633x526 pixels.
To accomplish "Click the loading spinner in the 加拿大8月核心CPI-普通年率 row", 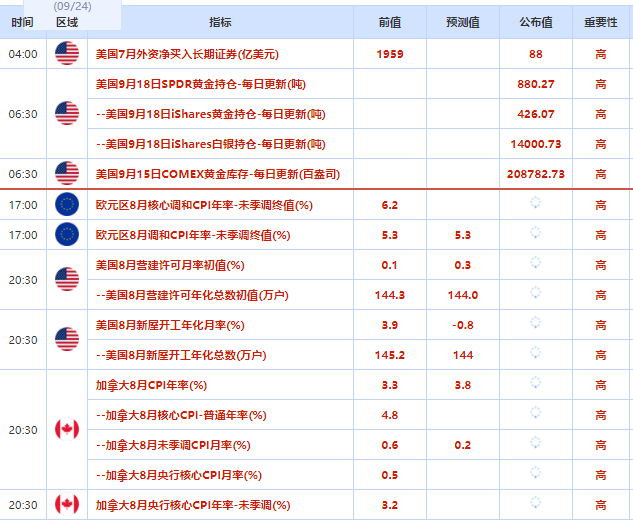I will [535, 413].
